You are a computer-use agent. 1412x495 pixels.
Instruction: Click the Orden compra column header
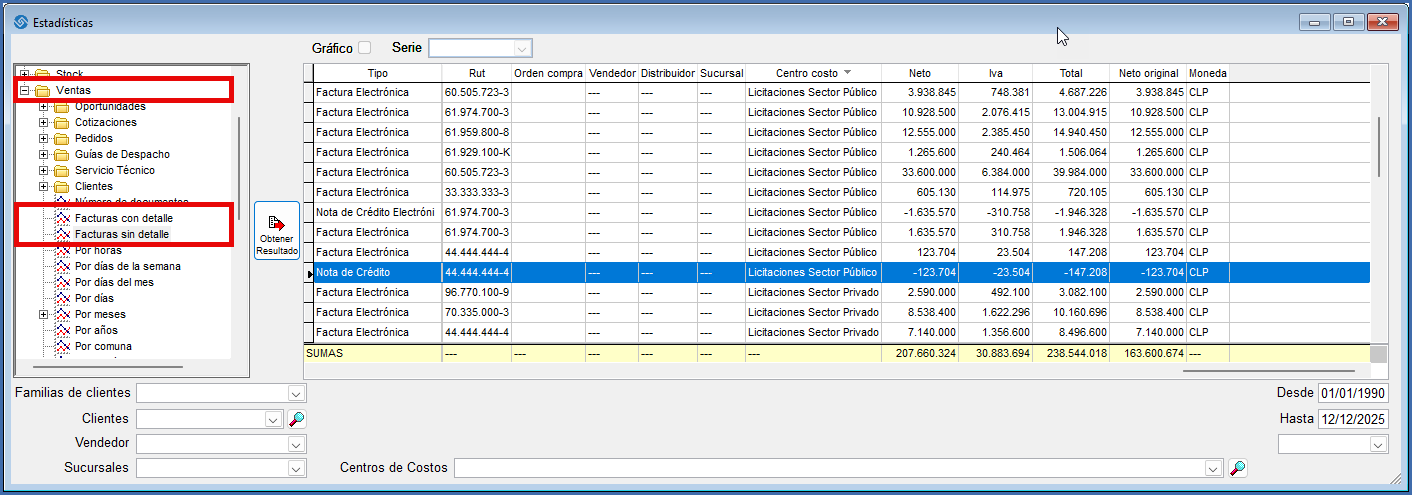tap(548, 73)
